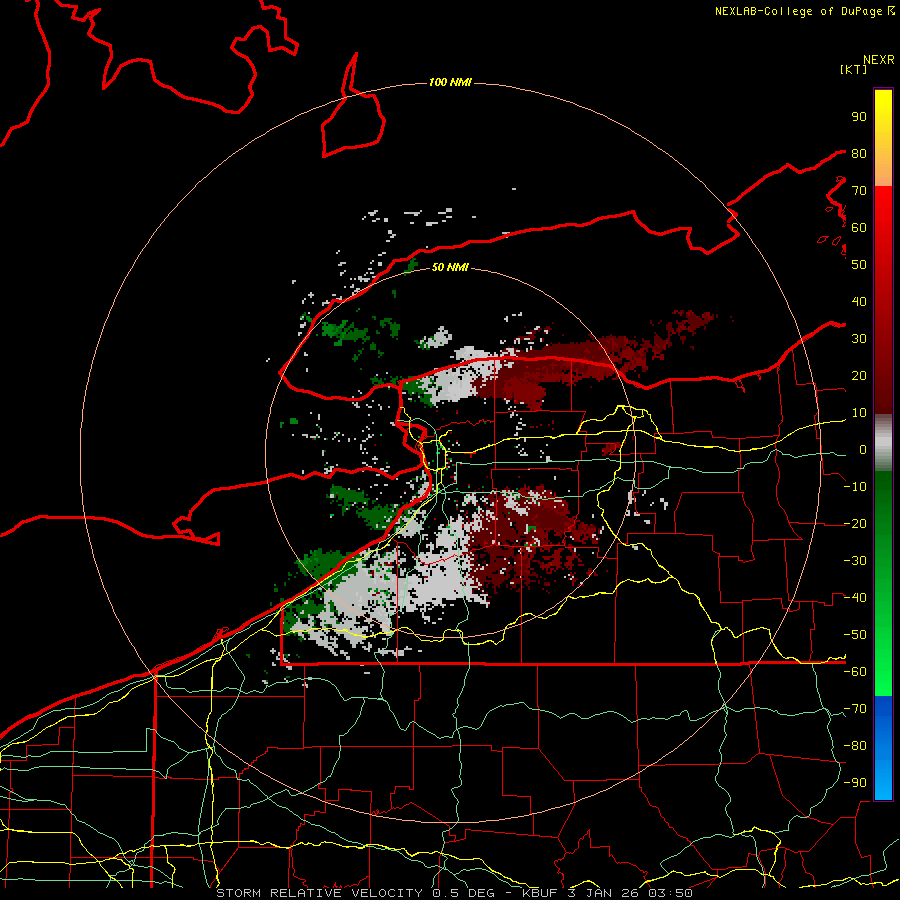
Task: Click the -50 tick label on the scale
Action: pyautogui.click(x=855, y=635)
